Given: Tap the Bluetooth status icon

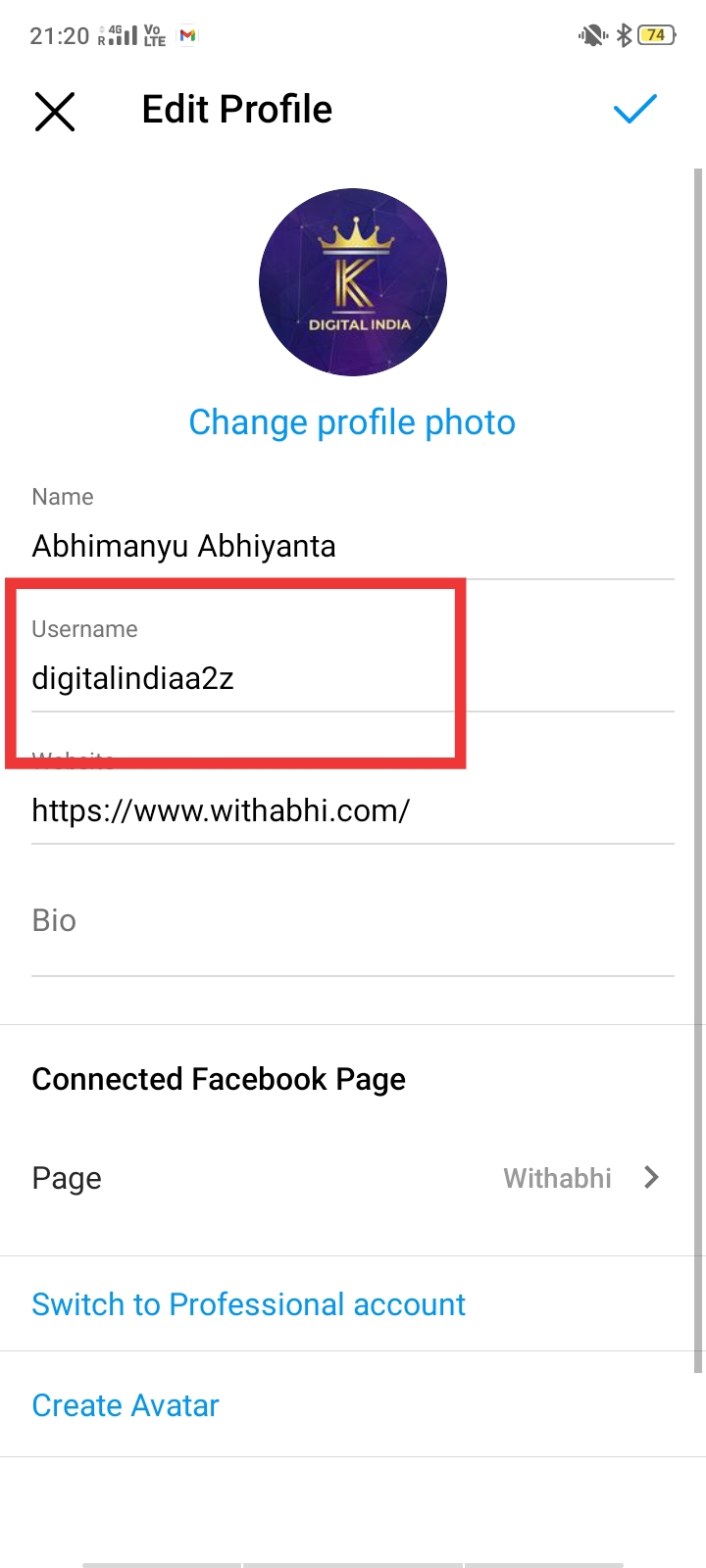Looking at the screenshot, I should 625,32.
